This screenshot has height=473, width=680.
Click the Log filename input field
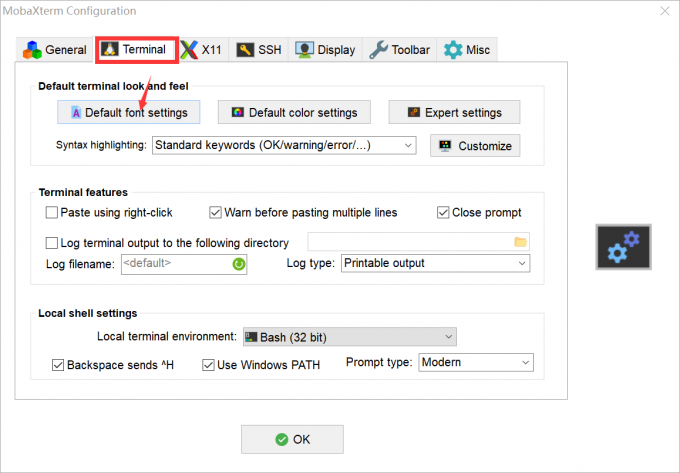pos(184,264)
